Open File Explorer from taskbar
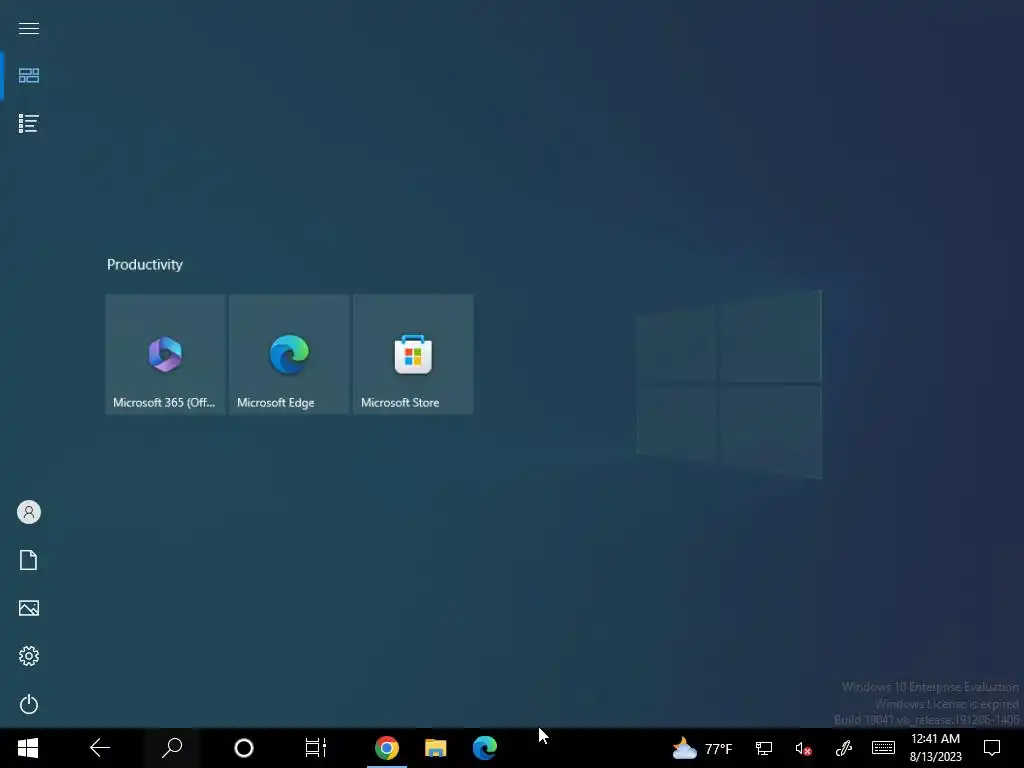 click(x=436, y=748)
